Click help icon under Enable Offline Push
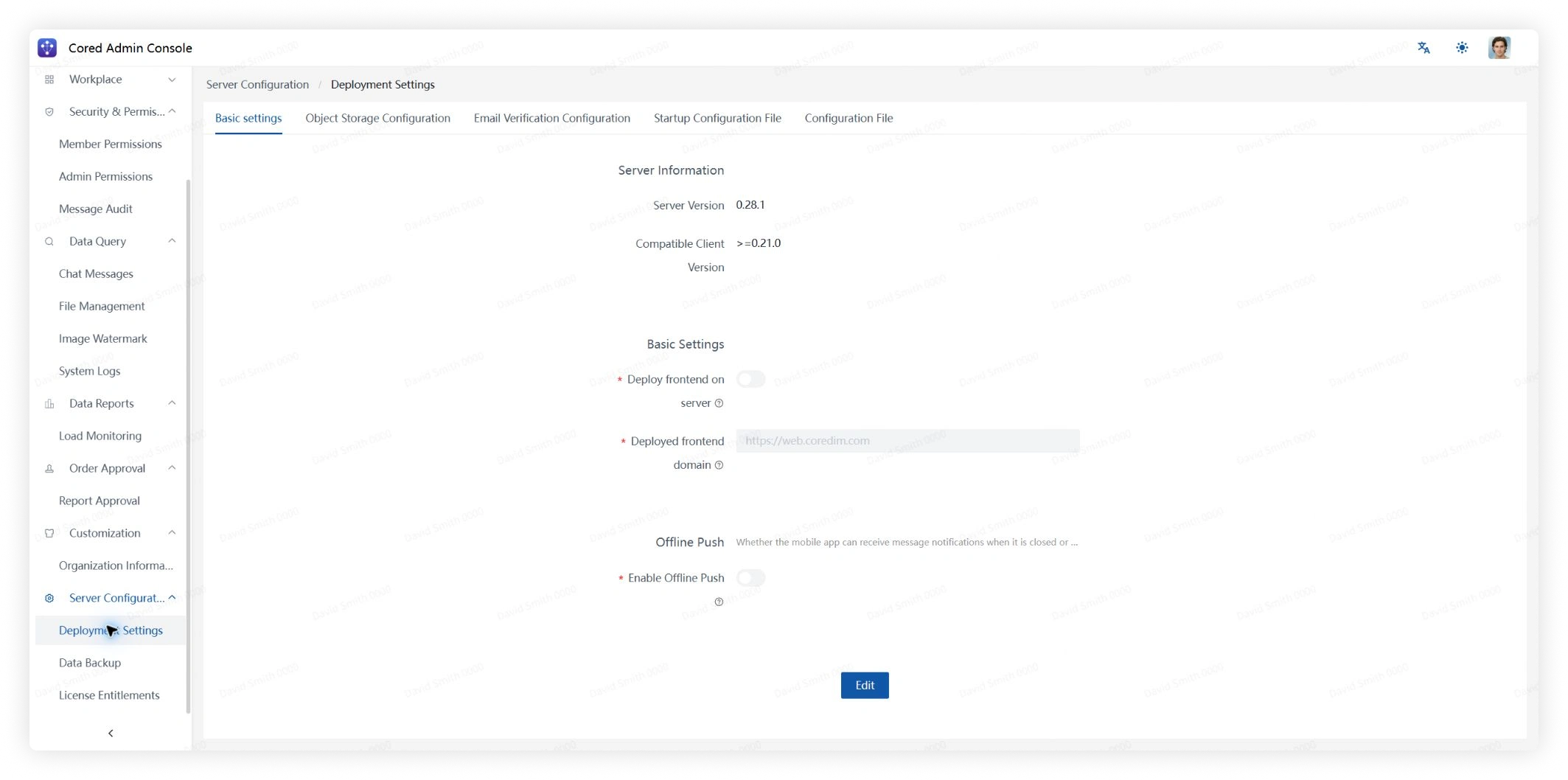Viewport: 1568px width, 780px height. 719,602
